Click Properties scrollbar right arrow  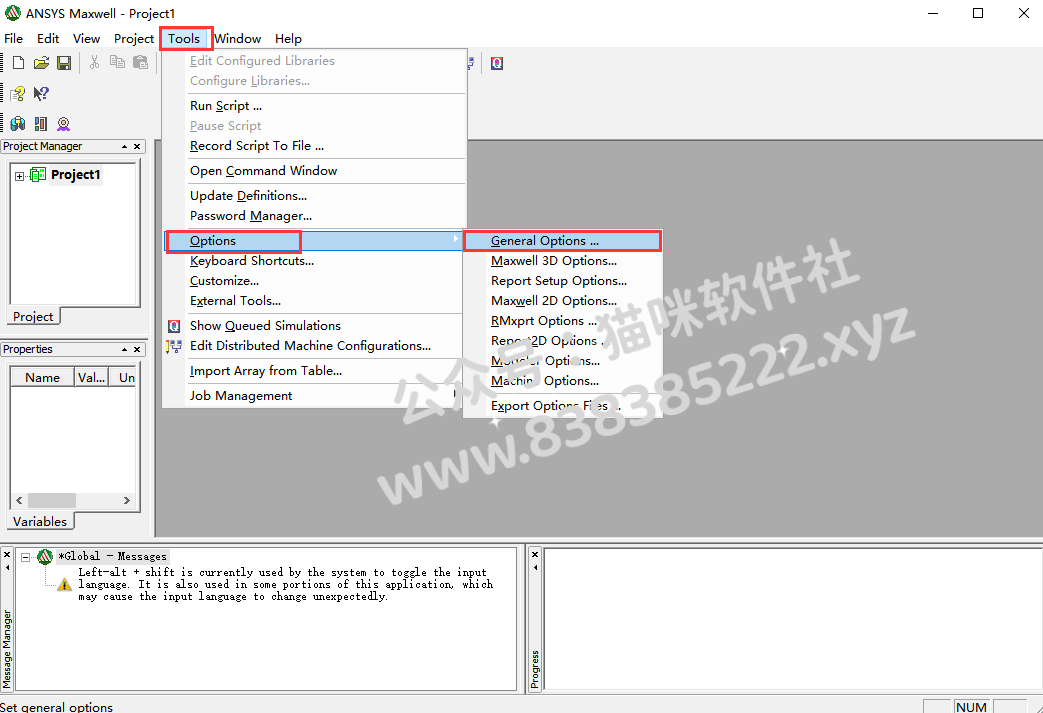126,500
